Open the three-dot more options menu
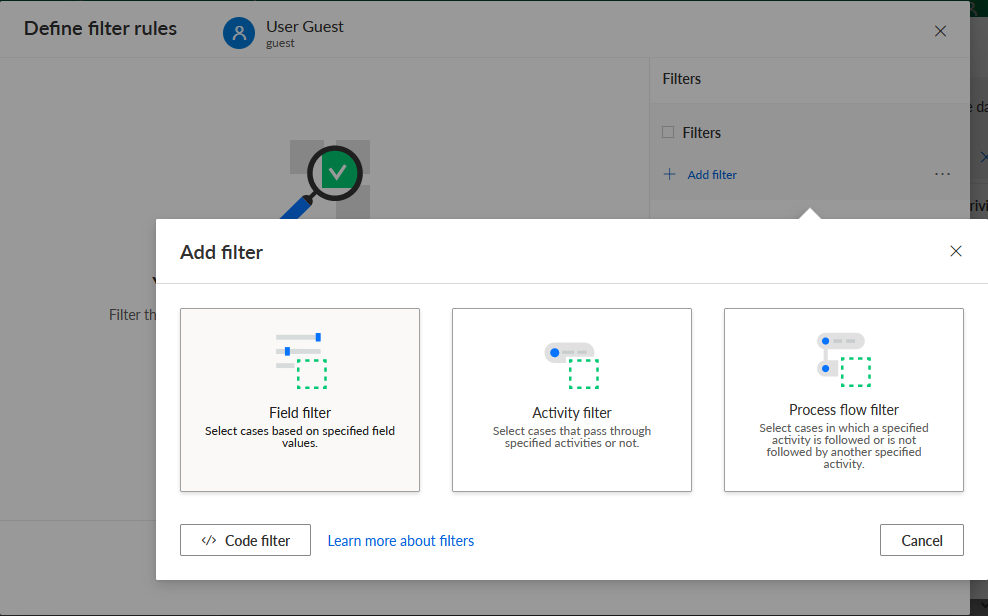Viewport: 988px width, 616px height. 942,174
